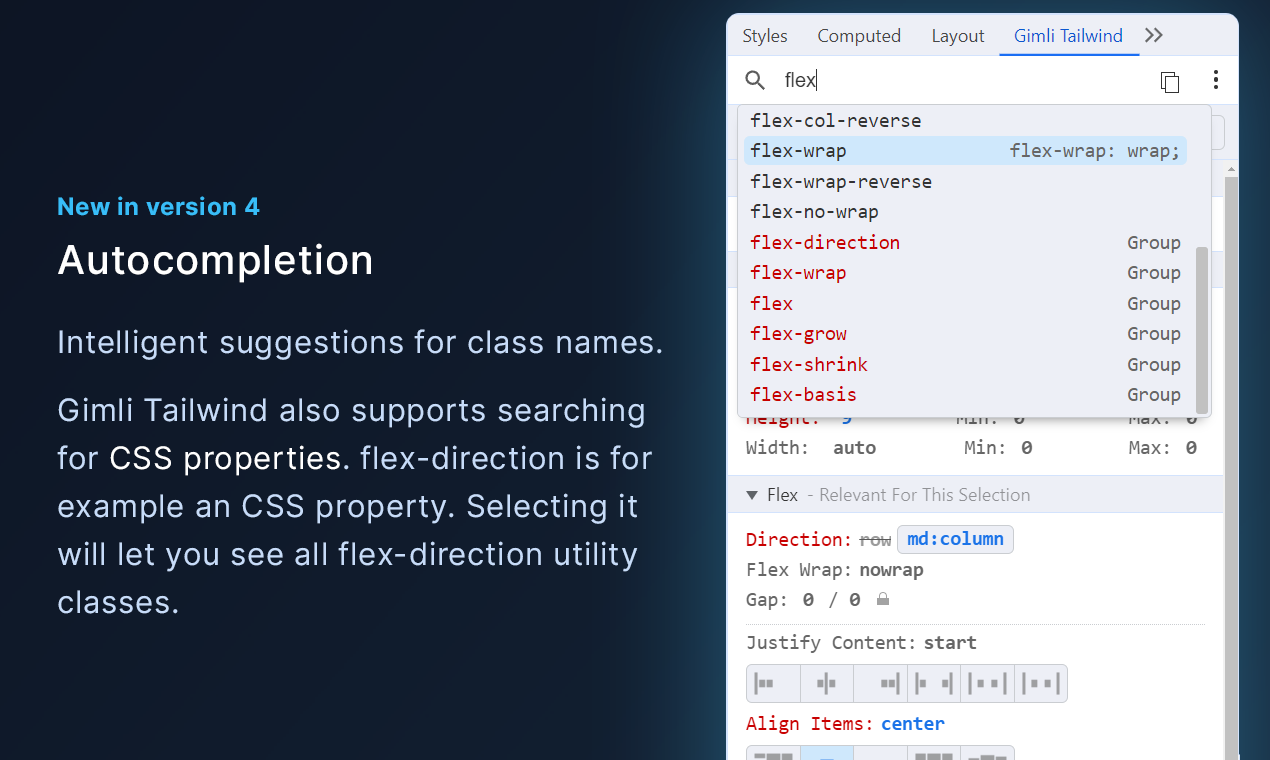Image resolution: width=1270 pixels, height=760 pixels.
Task: Set justify content to space-around icon
Action: point(988,684)
